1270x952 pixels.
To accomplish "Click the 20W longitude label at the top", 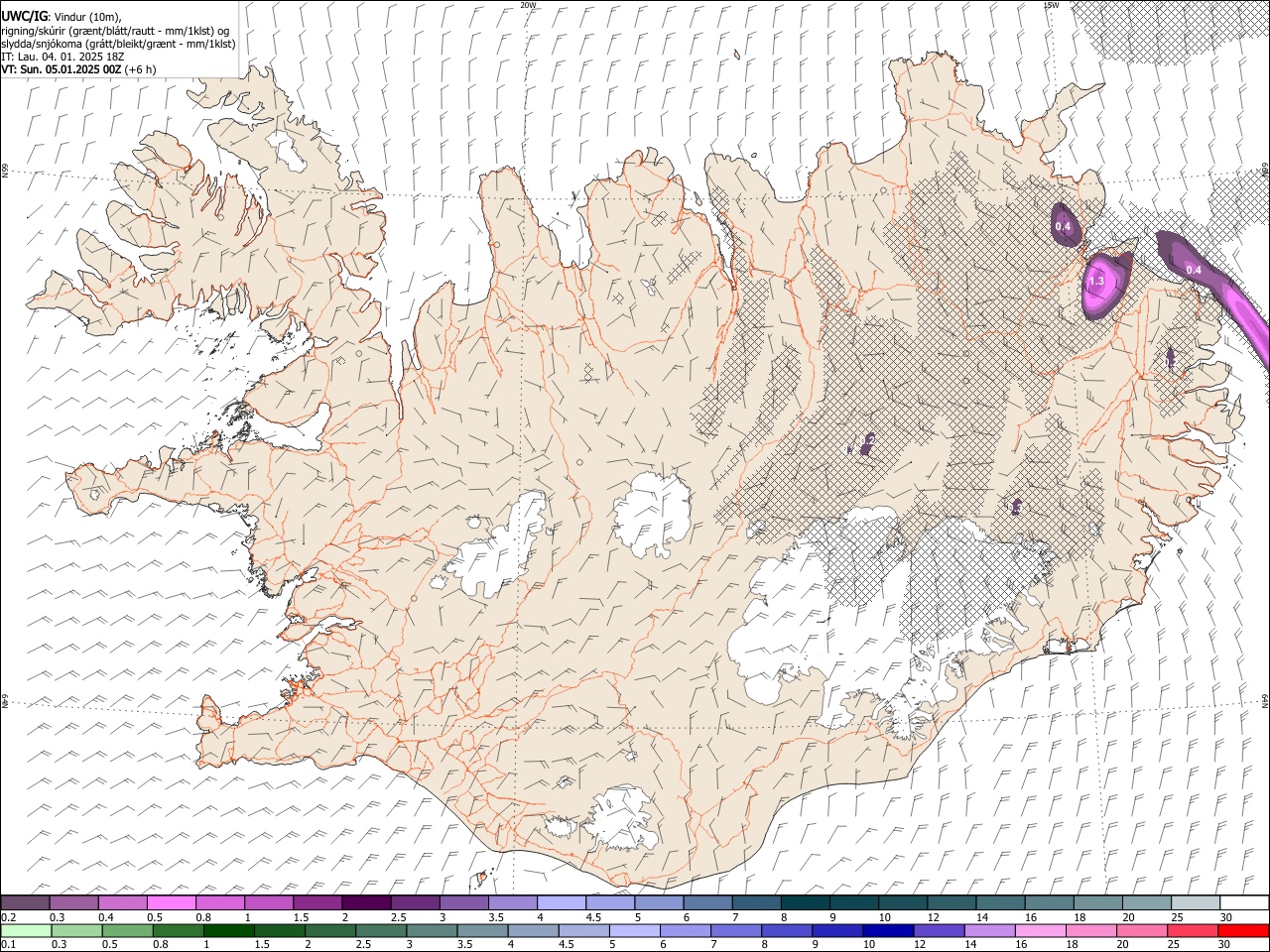I will coord(528,5).
